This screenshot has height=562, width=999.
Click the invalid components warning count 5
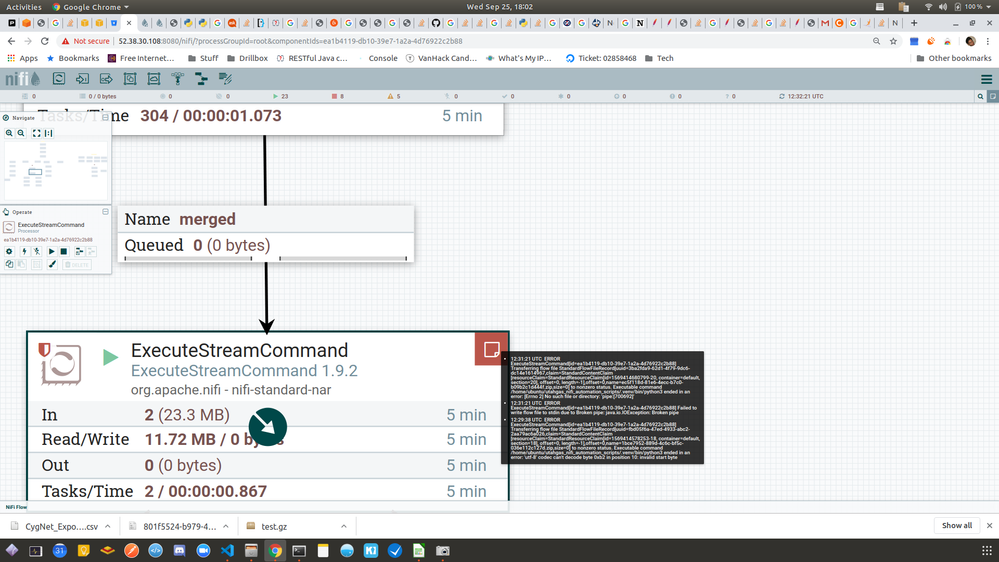tap(394, 96)
